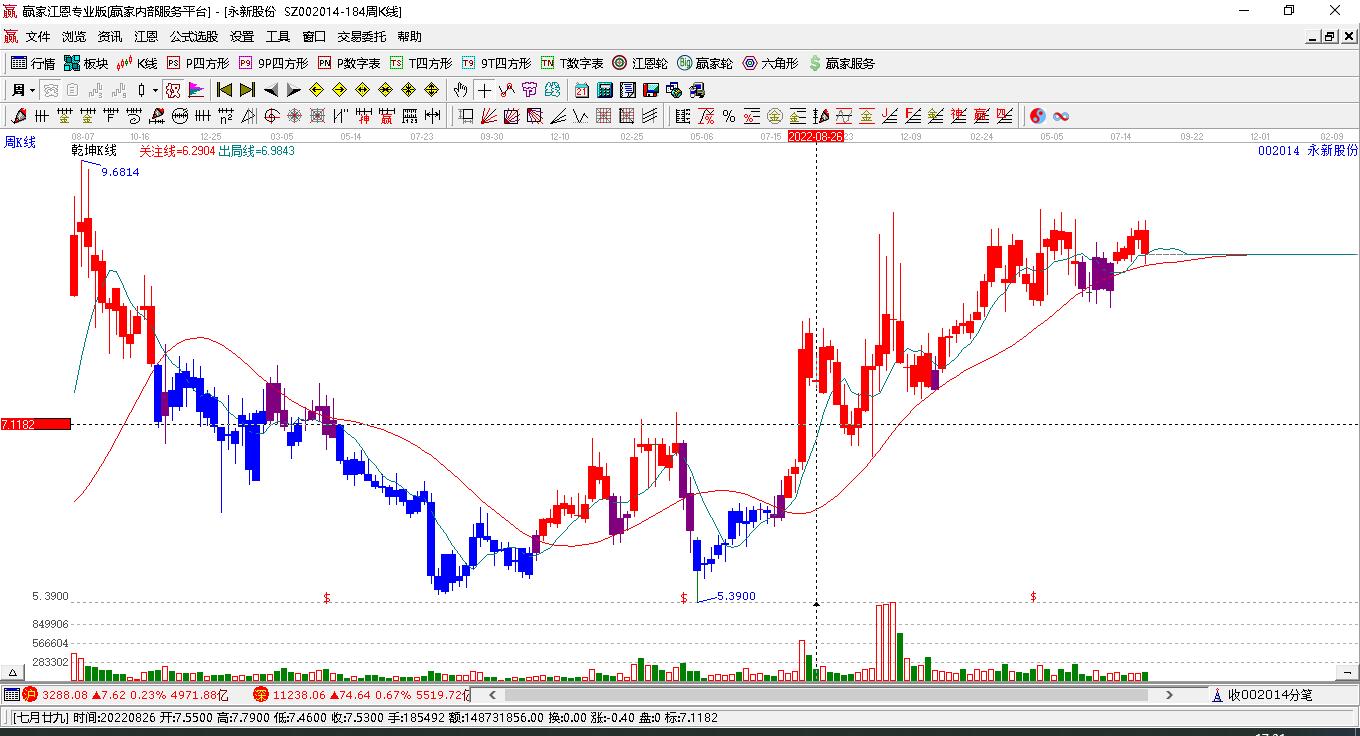The width and height of the screenshot is (1360, 736).
Task: Click the 乾坤K线 indicator label
Action: point(94,151)
